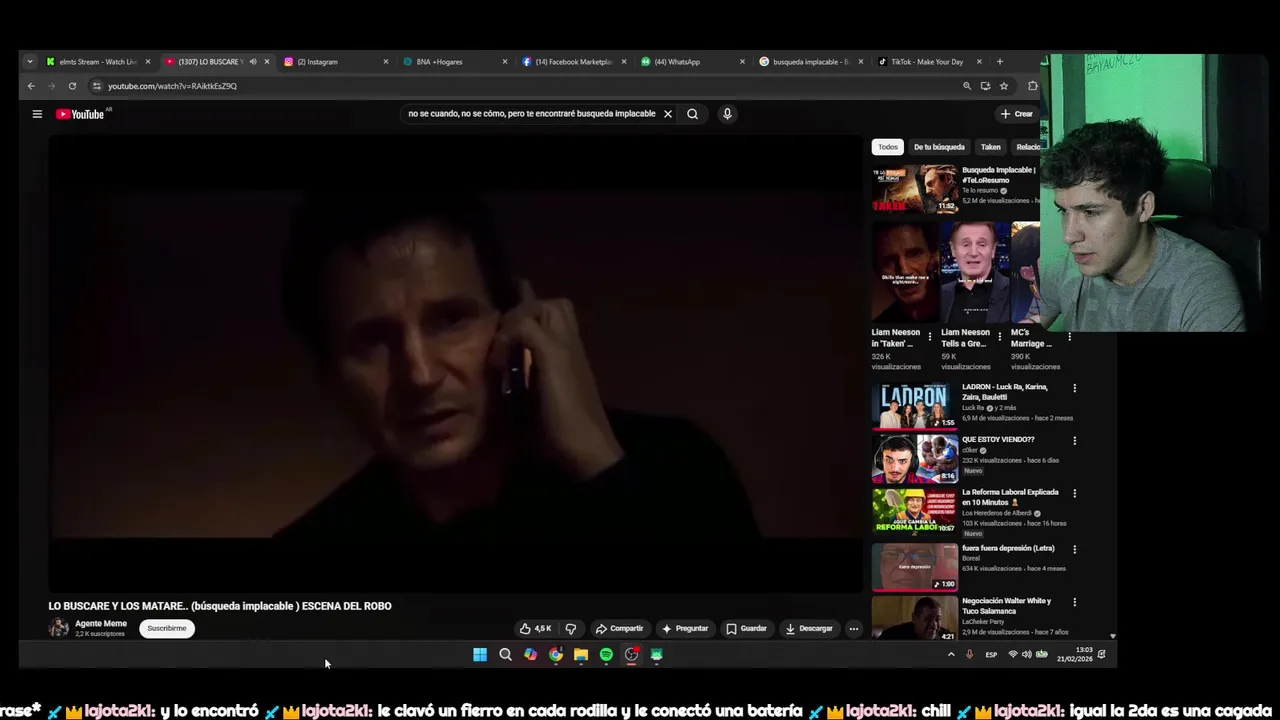Toggle the tray microphone indicator
Image resolution: width=1280 pixels, height=720 pixels.
(x=969, y=655)
